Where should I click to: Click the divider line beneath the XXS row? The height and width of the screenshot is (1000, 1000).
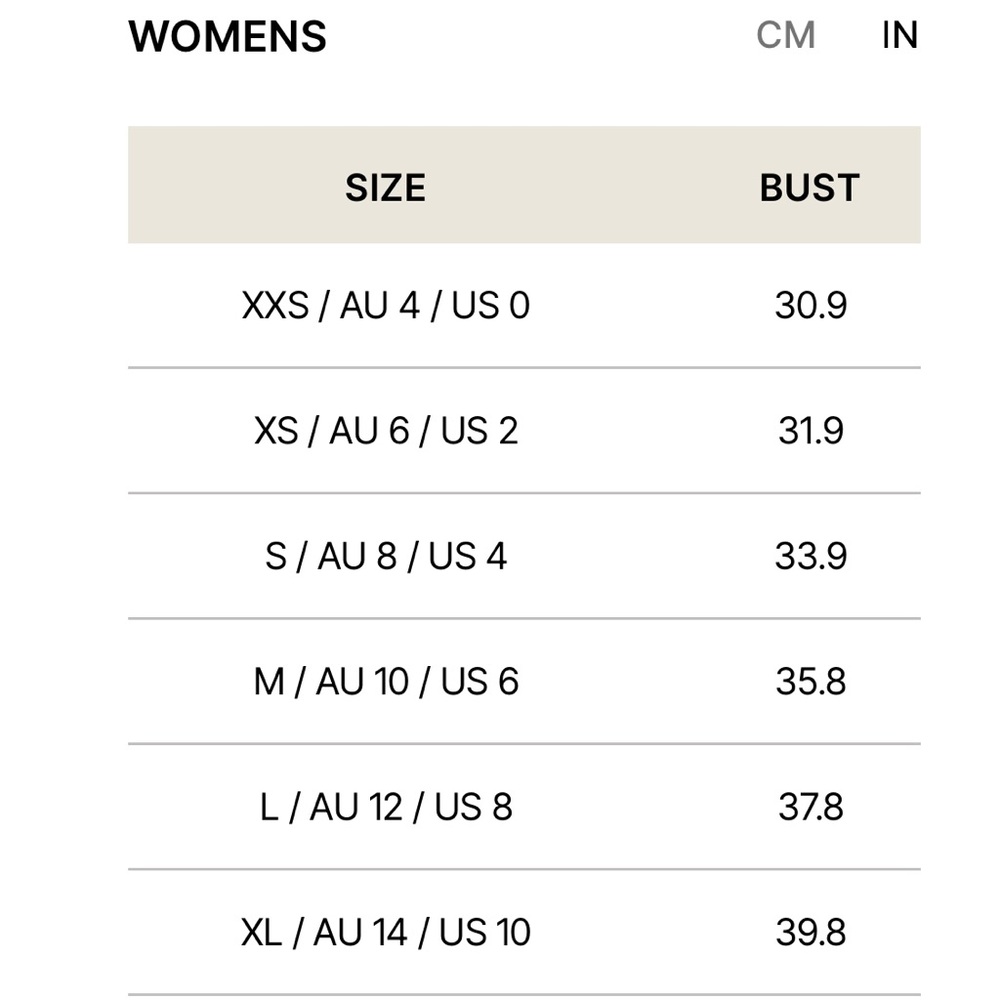coord(524,368)
